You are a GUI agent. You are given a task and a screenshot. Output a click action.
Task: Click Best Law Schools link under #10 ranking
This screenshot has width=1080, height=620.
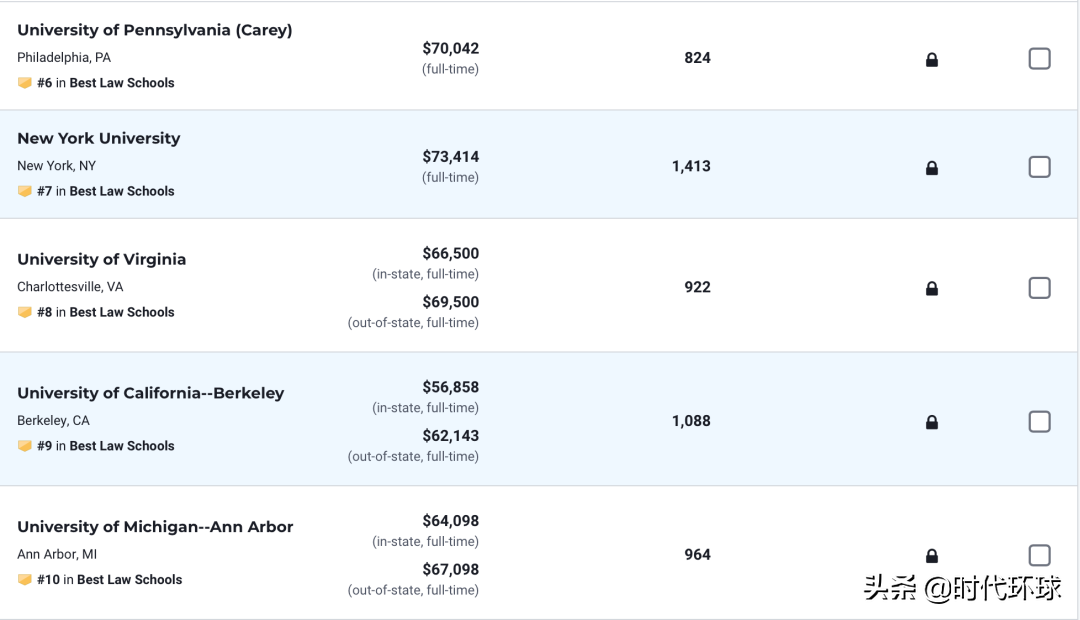129,580
